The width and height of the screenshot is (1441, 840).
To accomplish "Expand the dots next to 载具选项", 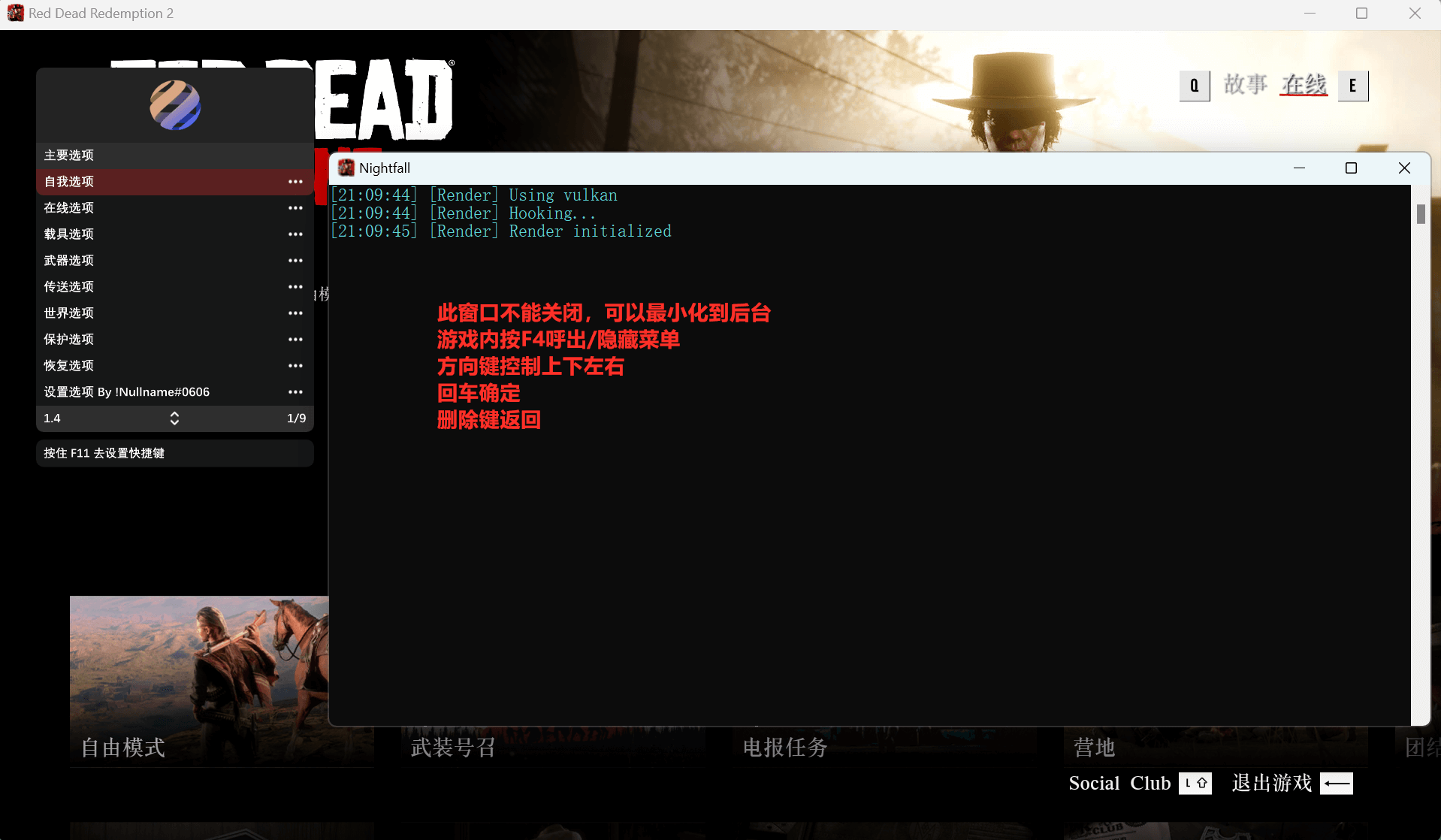I will pyautogui.click(x=295, y=234).
